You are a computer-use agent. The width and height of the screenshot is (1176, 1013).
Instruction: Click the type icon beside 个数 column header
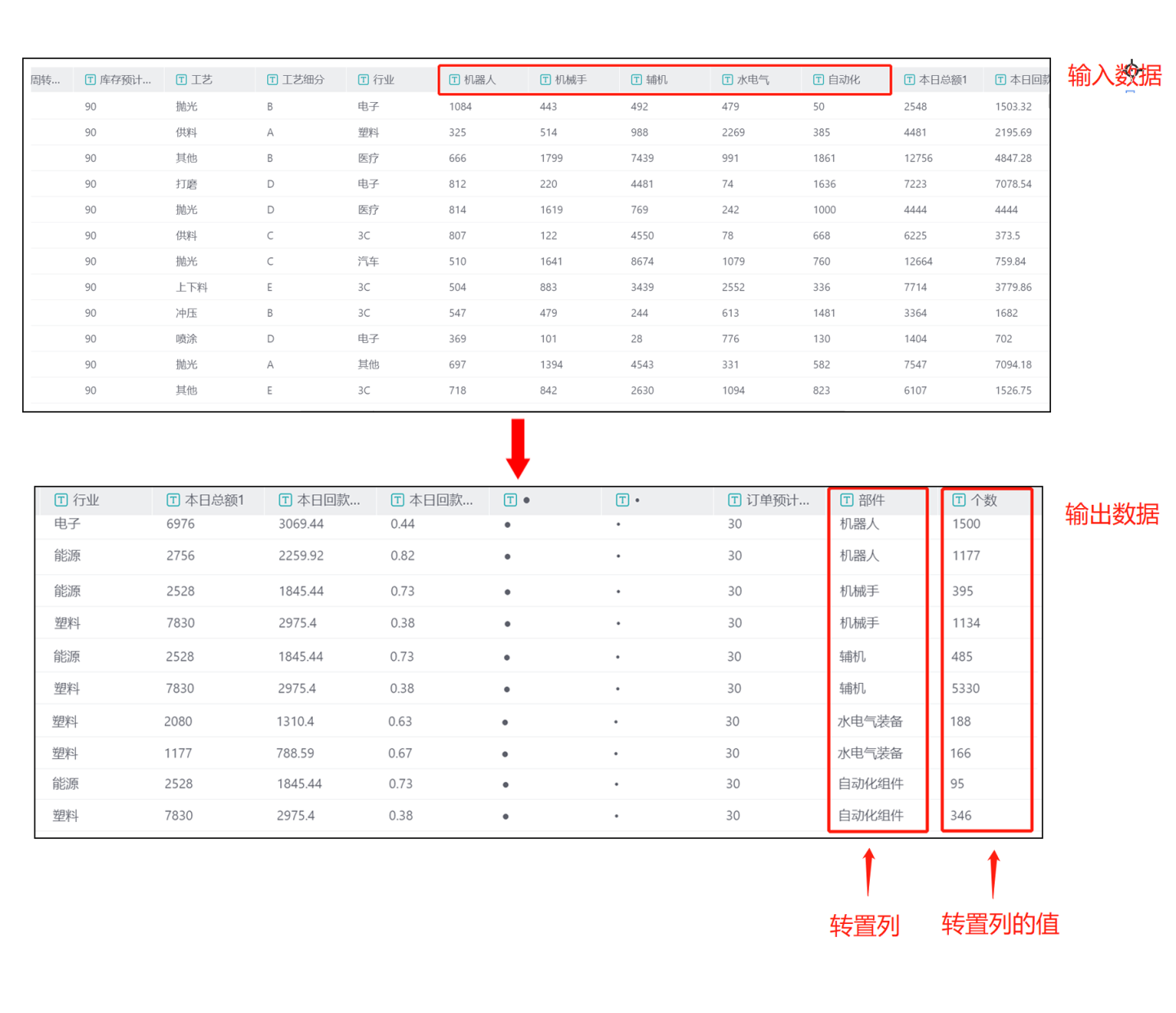(959, 500)
